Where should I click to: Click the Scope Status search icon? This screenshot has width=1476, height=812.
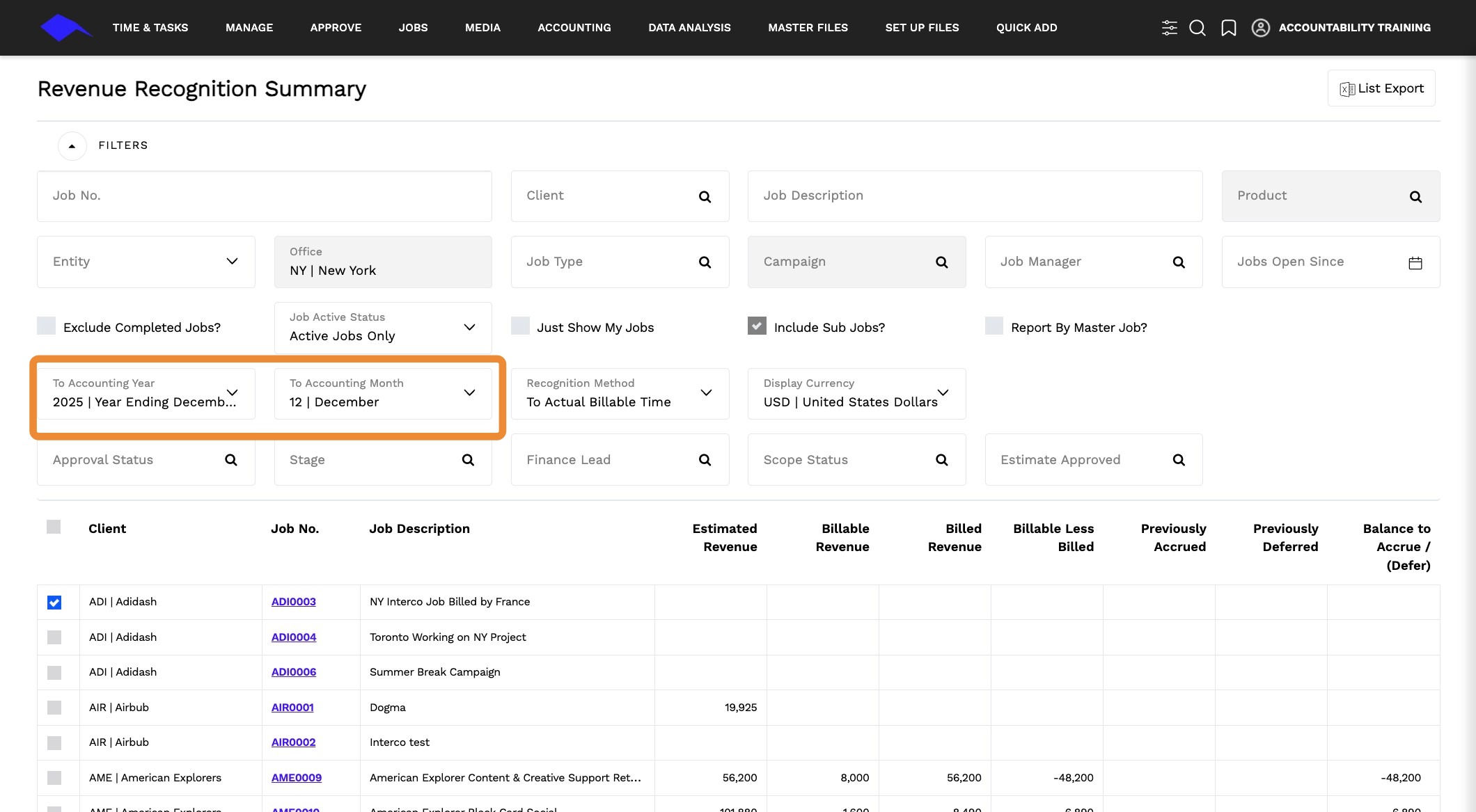point(942,460)
